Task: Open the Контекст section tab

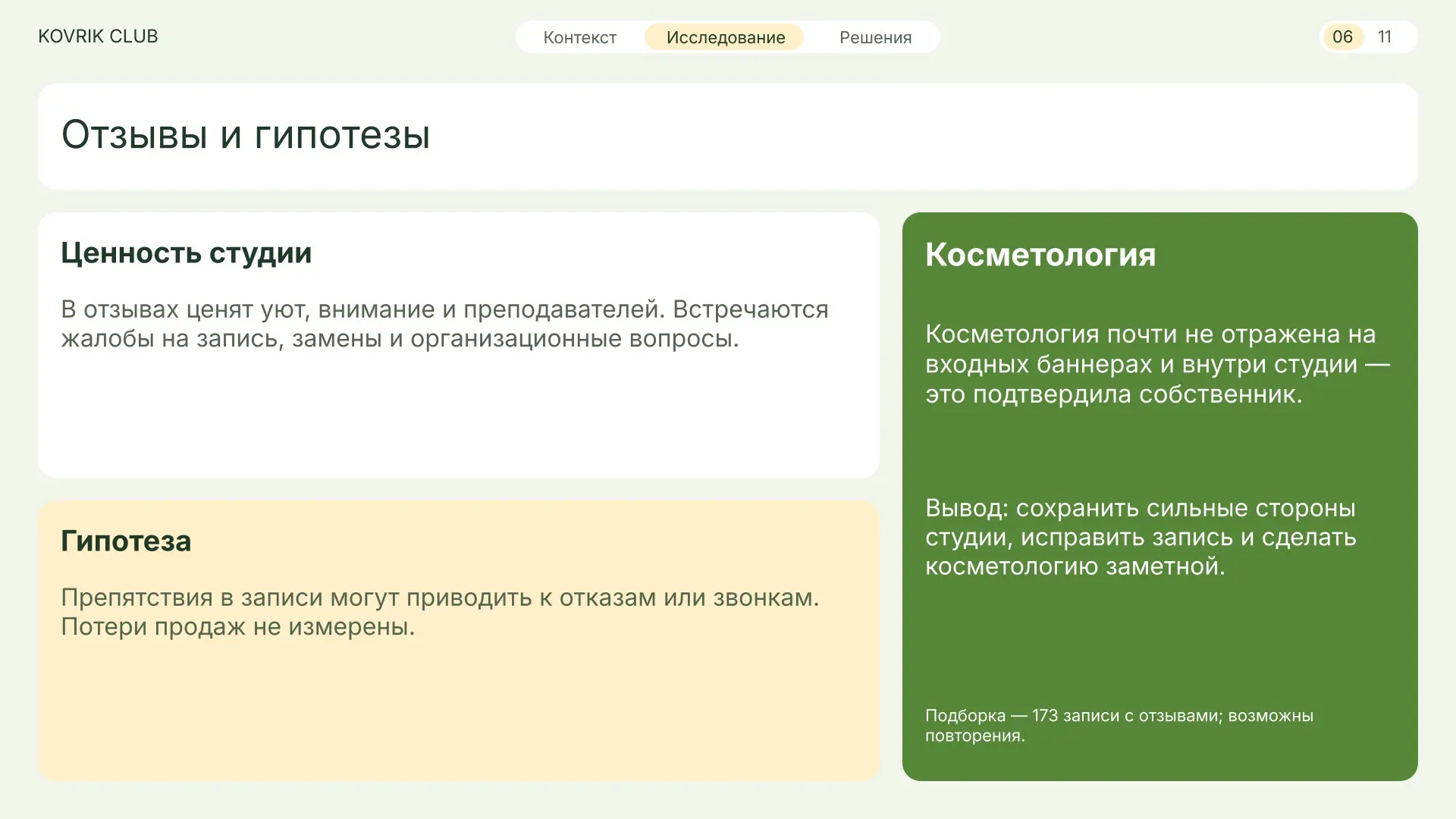Action: [x=580, y=37]
